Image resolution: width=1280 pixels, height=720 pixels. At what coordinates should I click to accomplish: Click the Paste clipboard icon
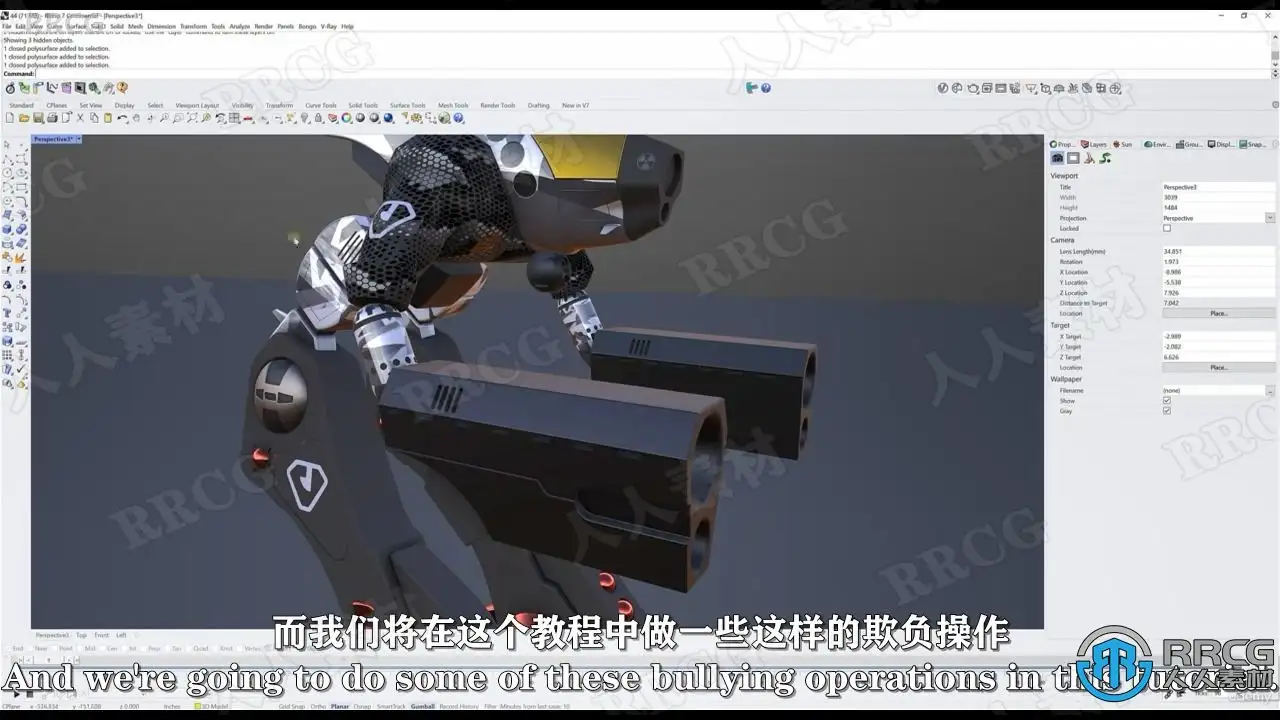click(108, 118)
